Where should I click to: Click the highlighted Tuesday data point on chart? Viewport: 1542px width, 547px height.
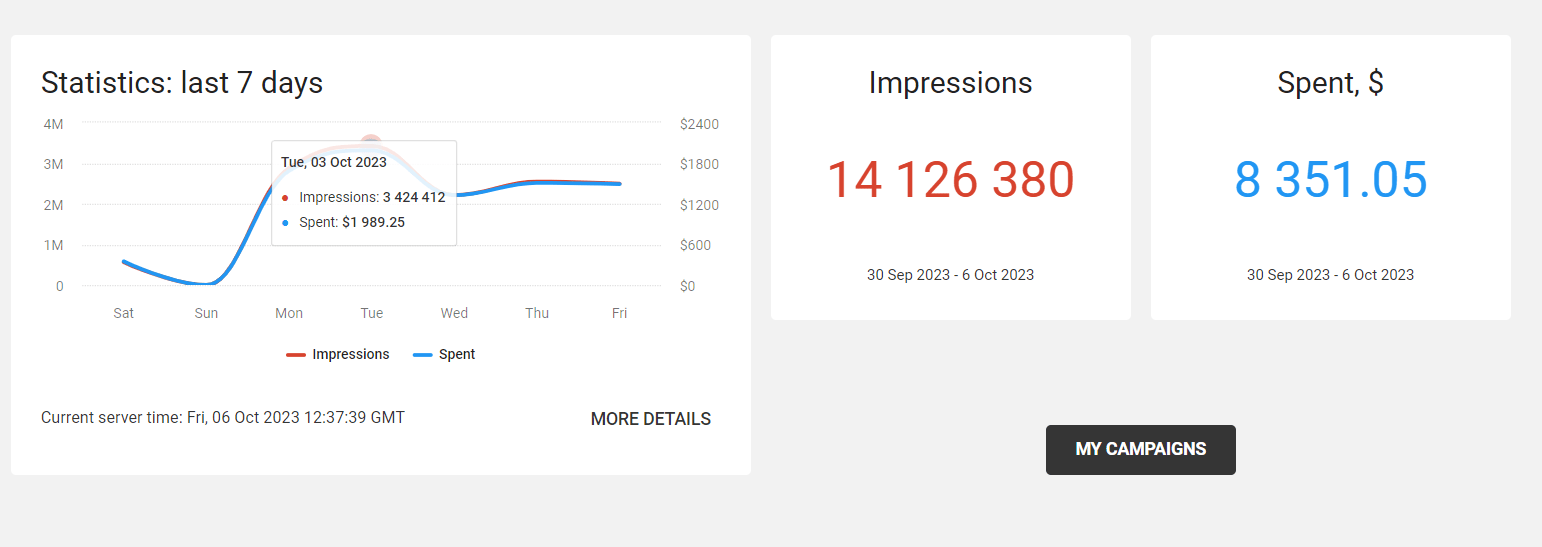[371, 143]
